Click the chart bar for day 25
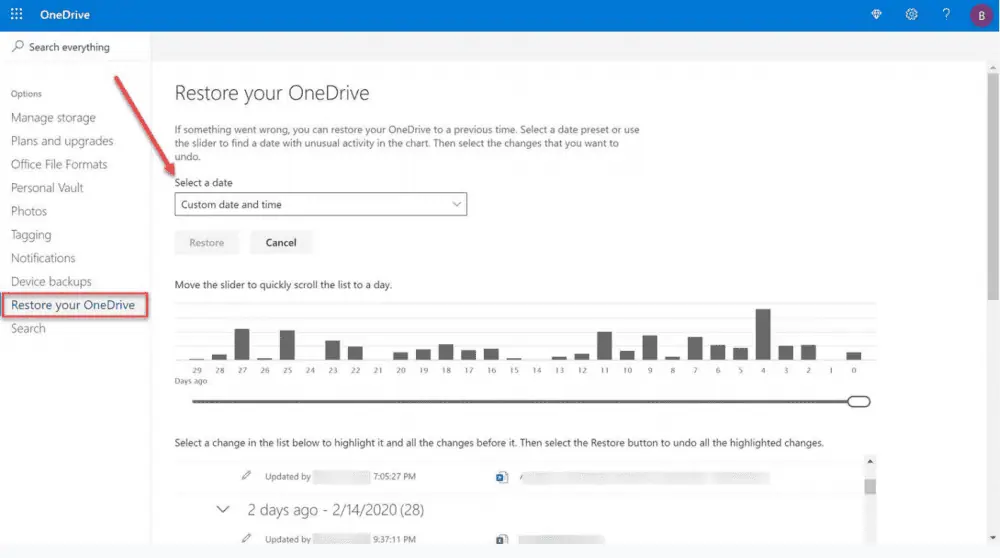This screenshot has height=558, width=1000. tap(287, 345)
